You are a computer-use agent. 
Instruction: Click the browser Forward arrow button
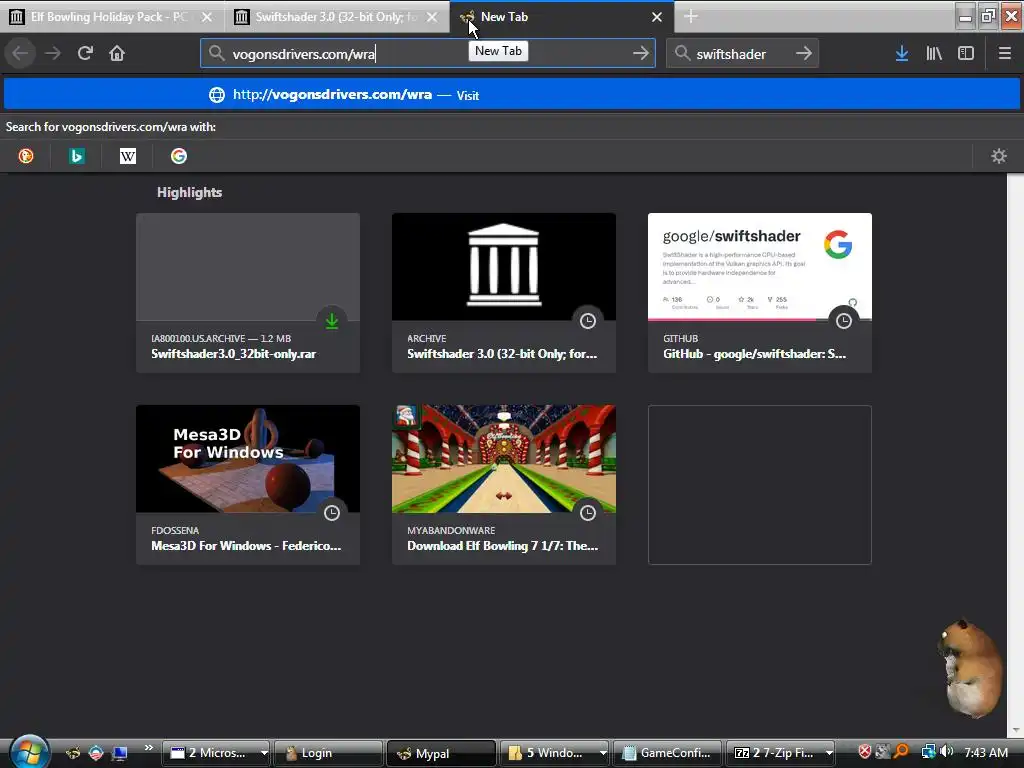point(53,53)
